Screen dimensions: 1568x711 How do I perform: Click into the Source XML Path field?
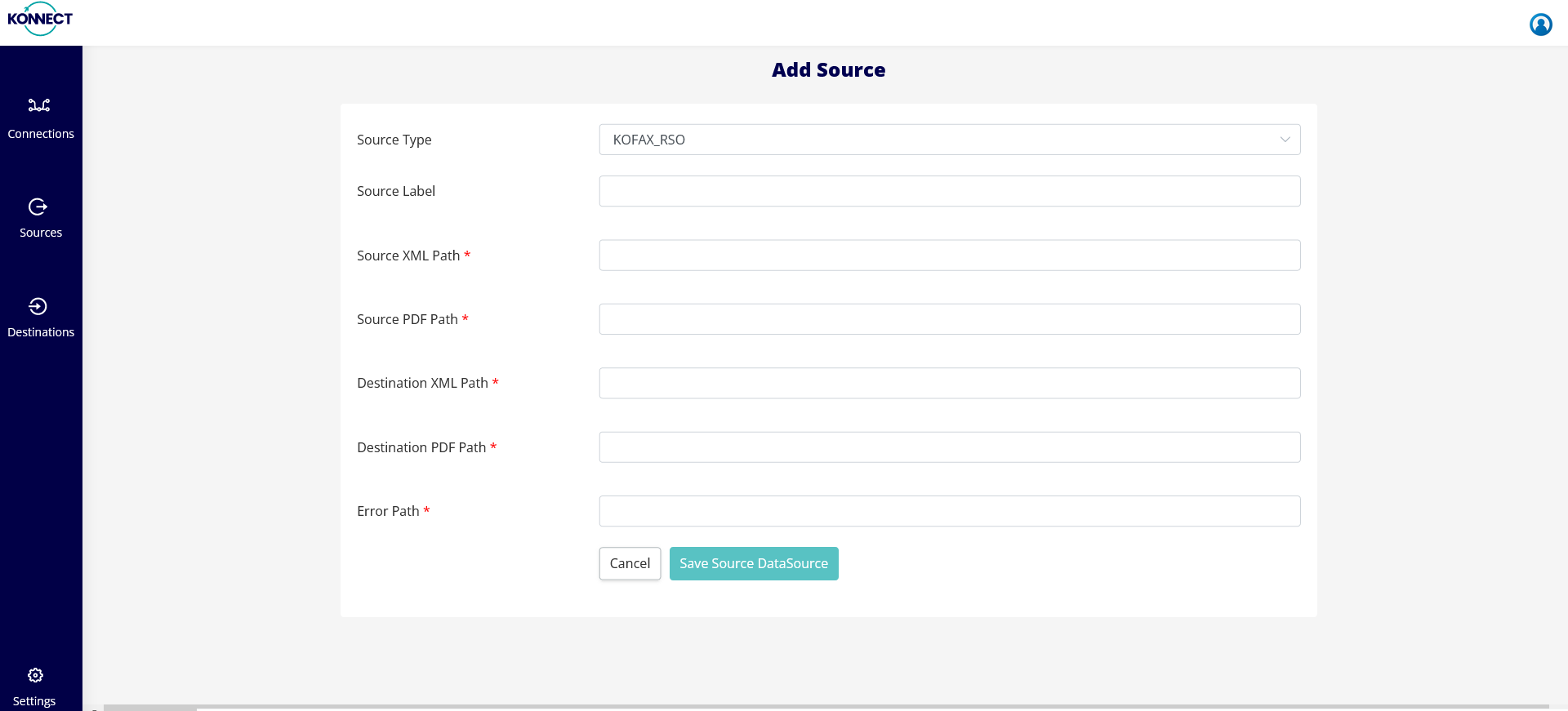click(x=949, y=256)
